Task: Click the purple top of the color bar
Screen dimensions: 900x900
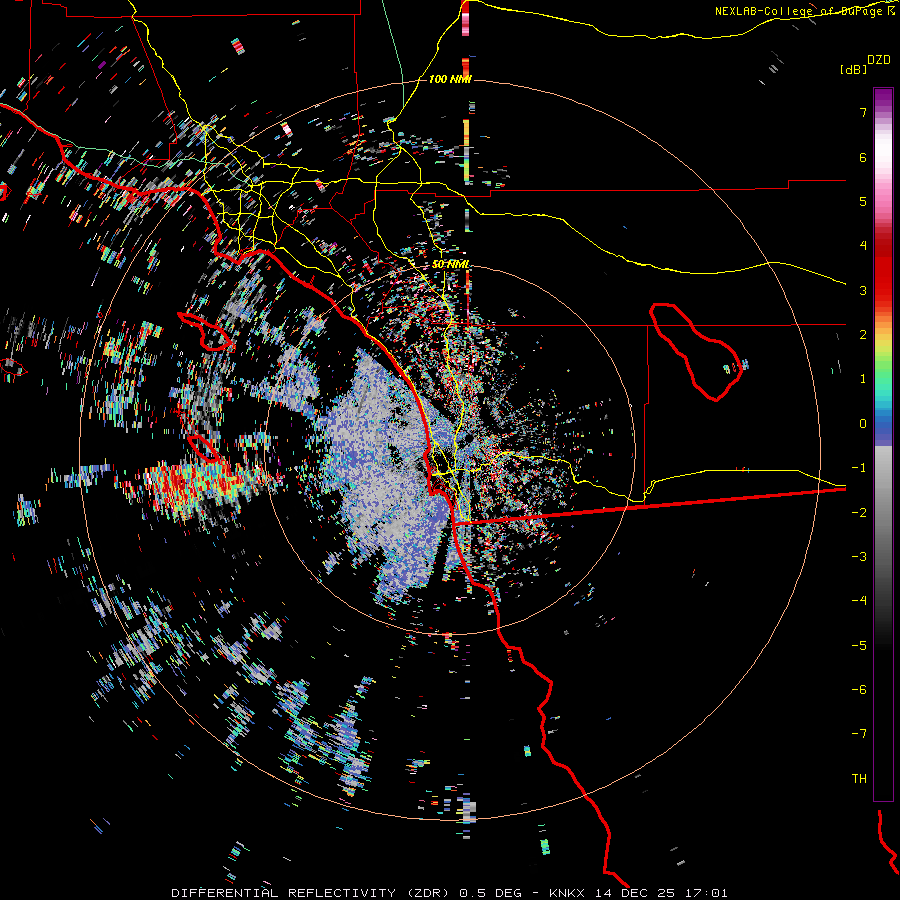Action: [x=883, y=98]
